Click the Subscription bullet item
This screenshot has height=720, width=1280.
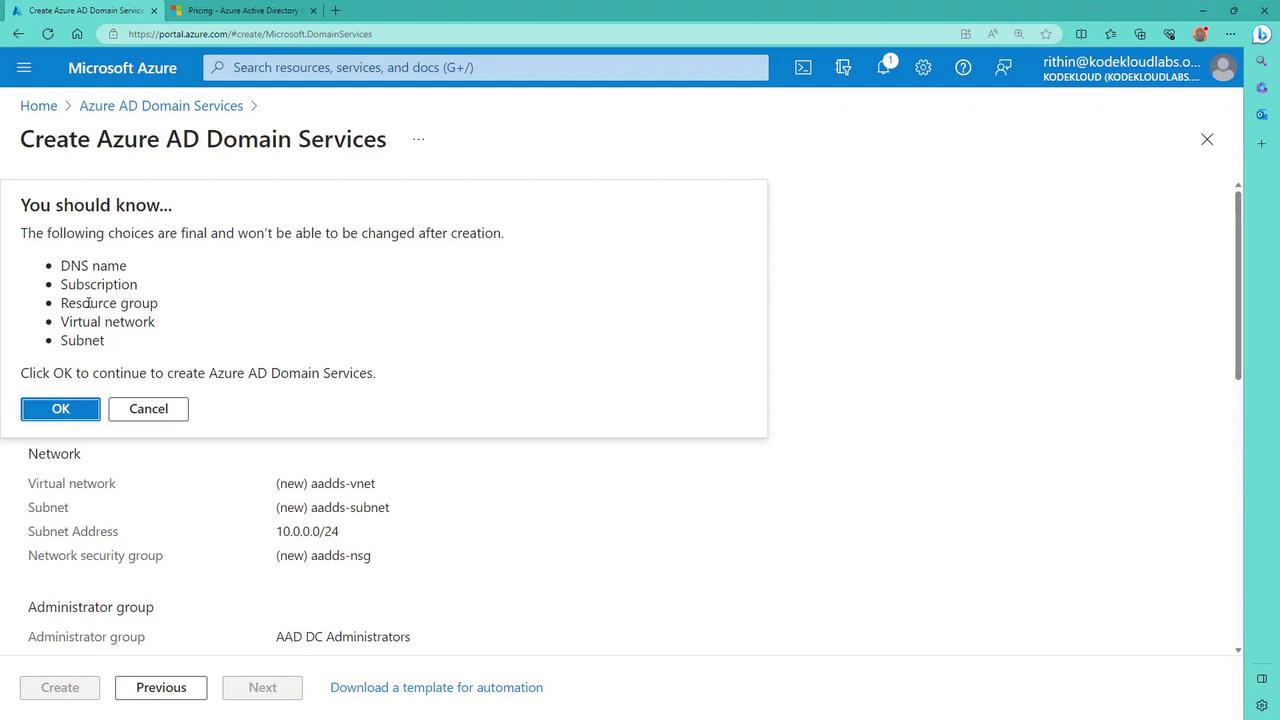pos(99,285)
